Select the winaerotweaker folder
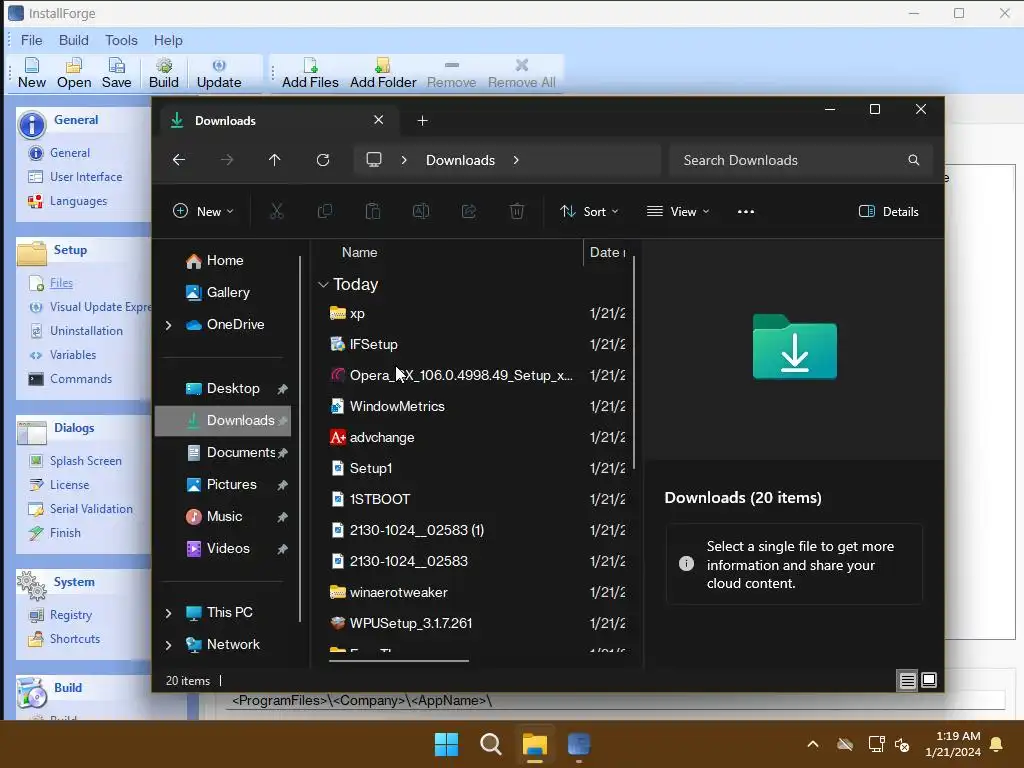Screen dimensions: 1024x768 [398, 592]
